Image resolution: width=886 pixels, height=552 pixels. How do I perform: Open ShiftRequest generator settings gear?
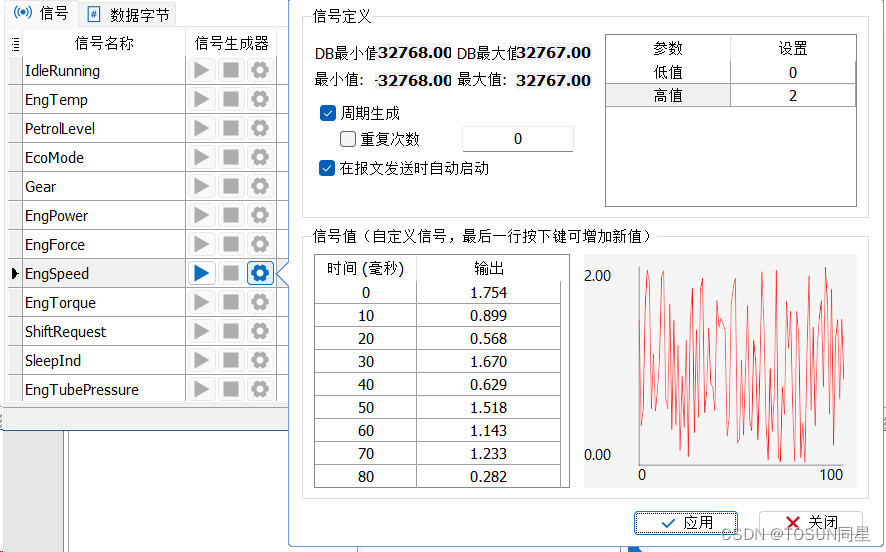point(260,331)
